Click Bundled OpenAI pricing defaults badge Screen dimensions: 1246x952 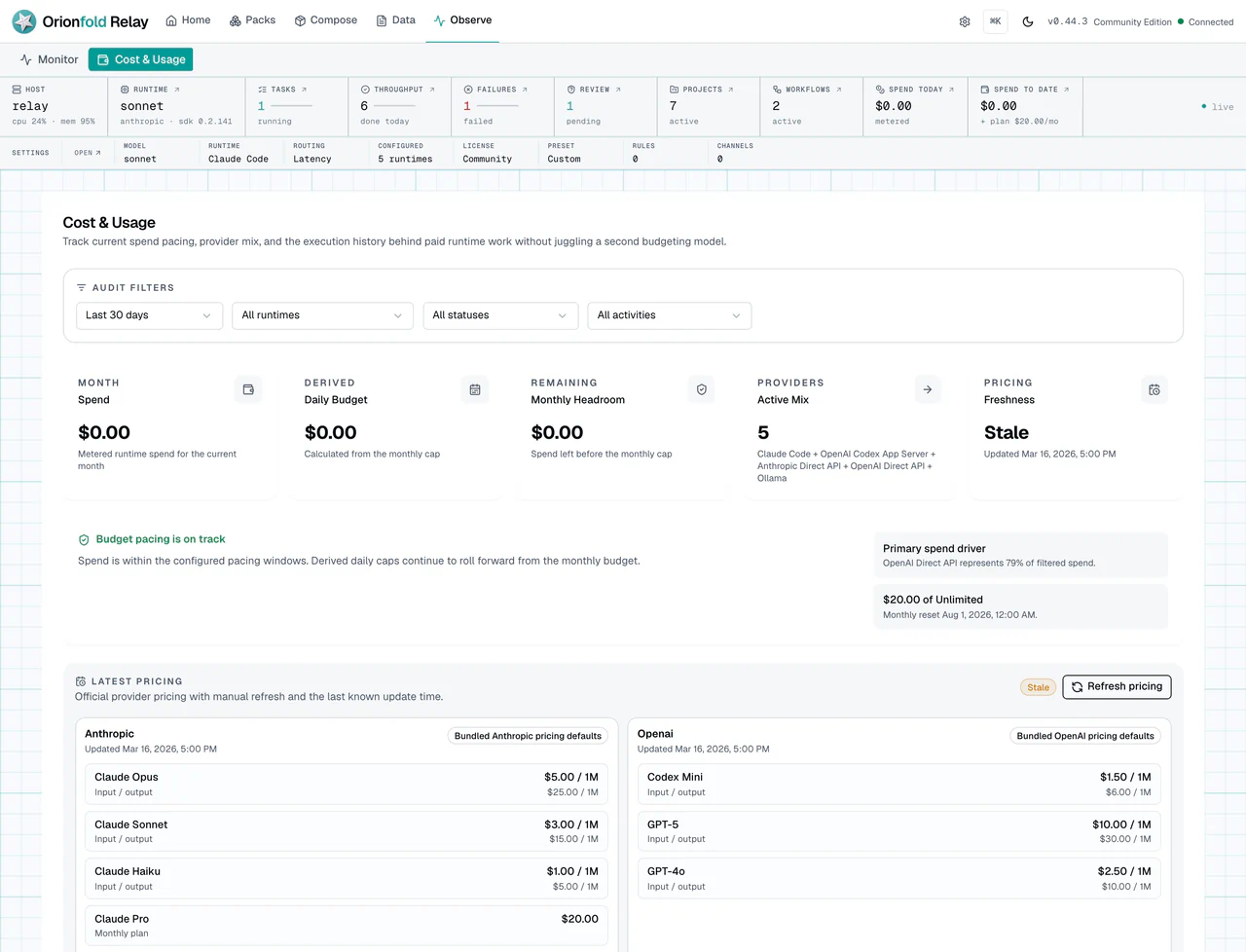[1085, 736]
